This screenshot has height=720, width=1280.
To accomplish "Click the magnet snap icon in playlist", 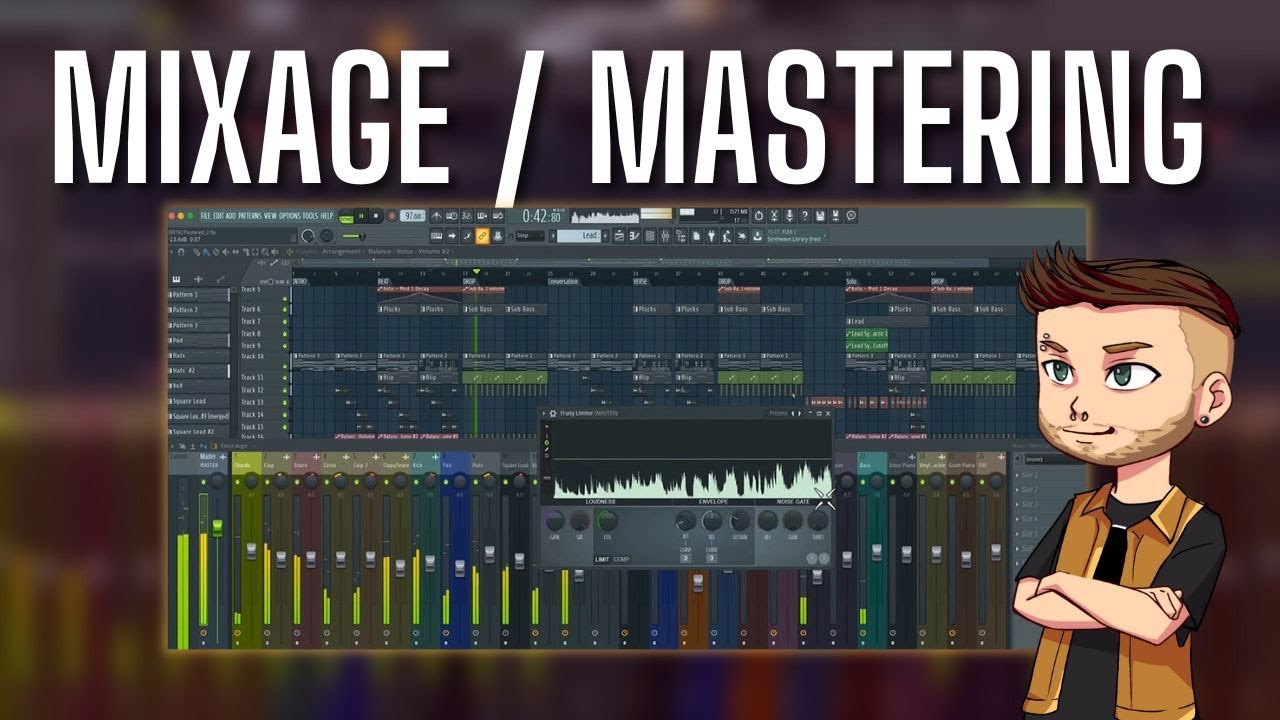I will pos(181,252).
